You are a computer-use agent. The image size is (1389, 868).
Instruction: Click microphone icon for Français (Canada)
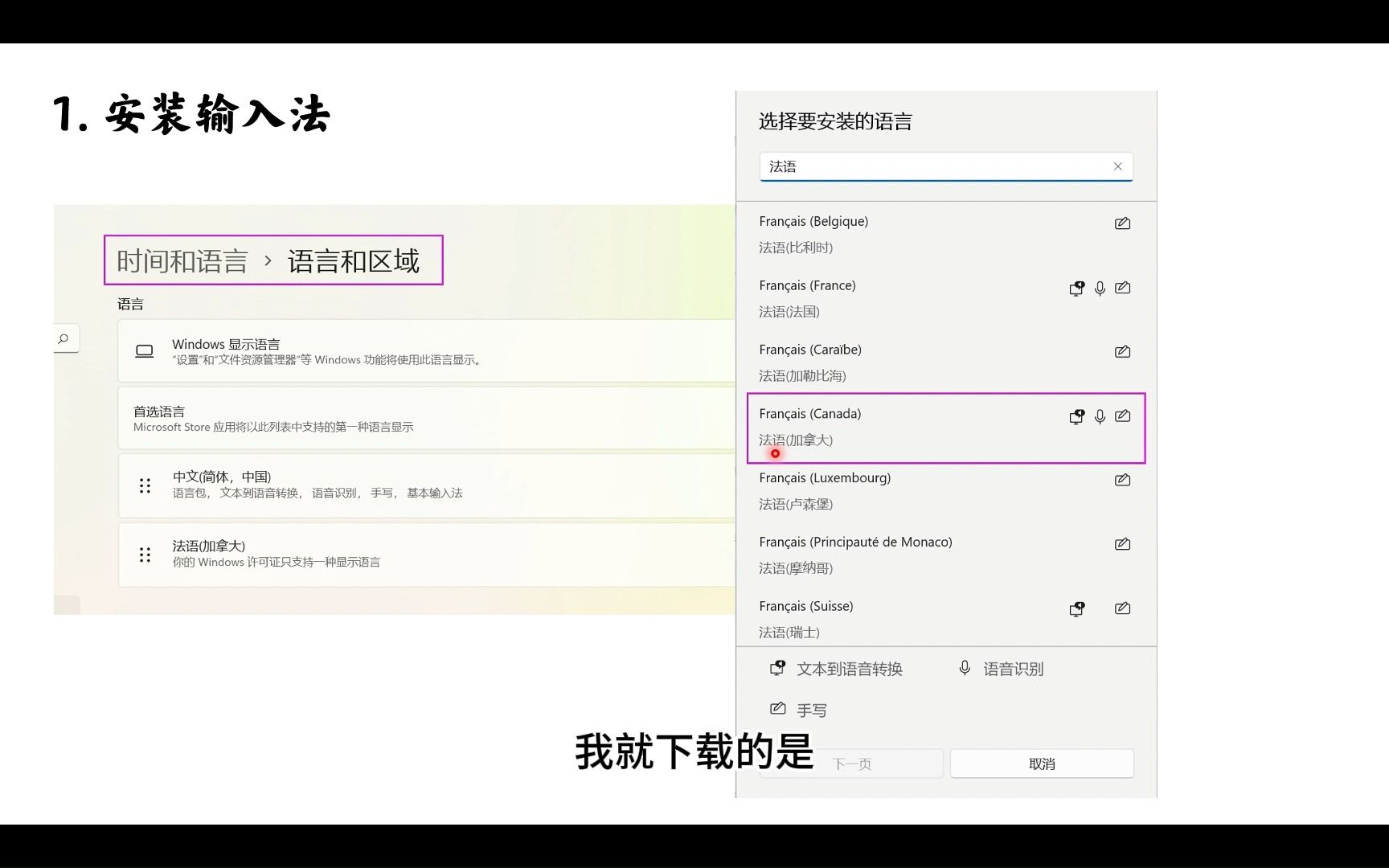click(x=1100, y=416)
